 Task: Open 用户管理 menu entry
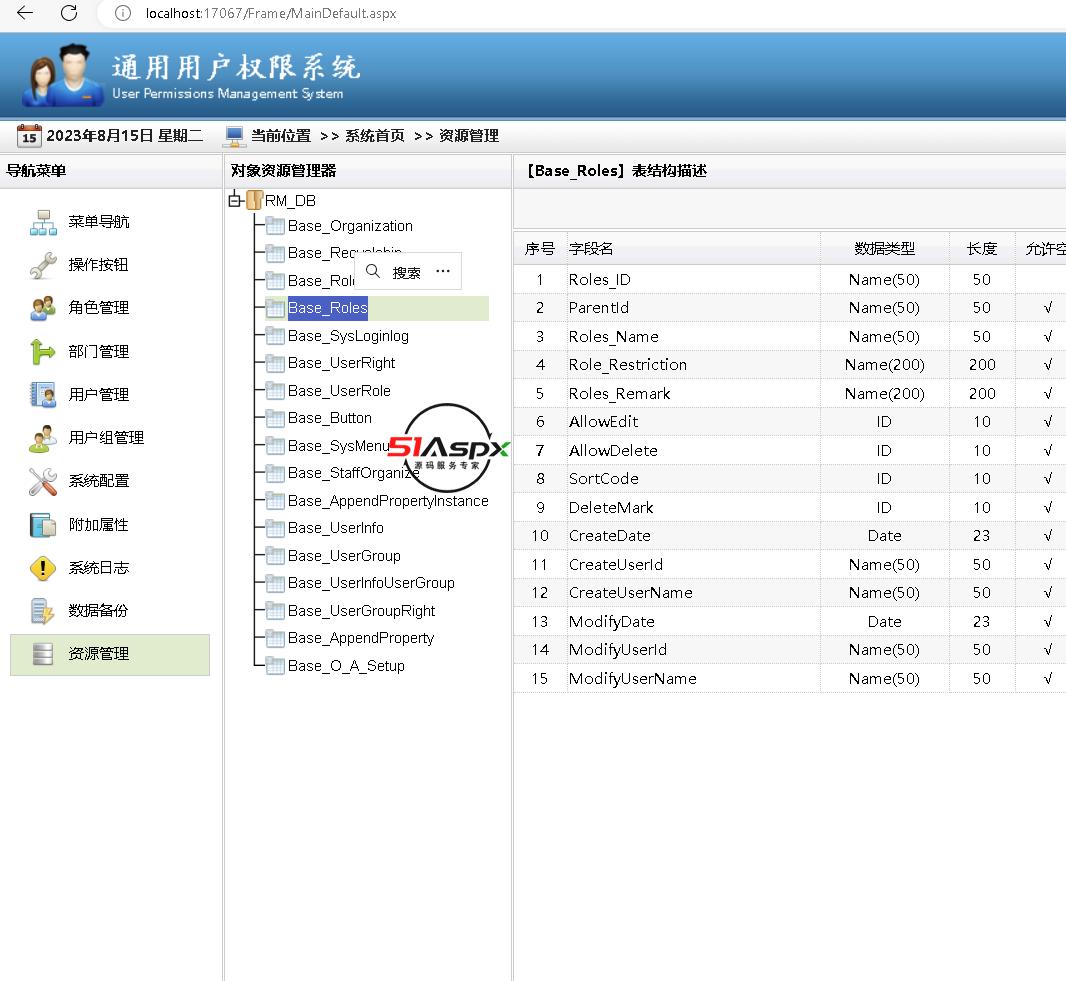99,394
